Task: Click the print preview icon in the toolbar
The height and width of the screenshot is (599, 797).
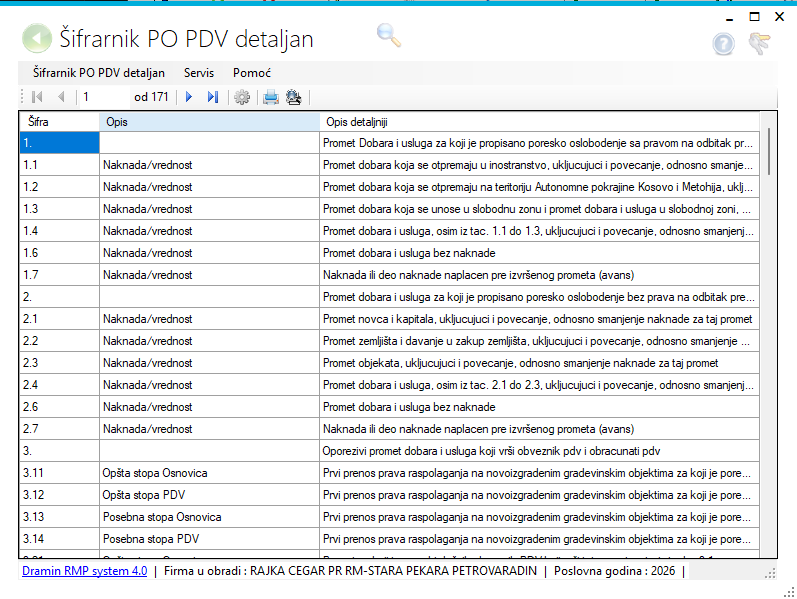Action: (x=294, y=97)
